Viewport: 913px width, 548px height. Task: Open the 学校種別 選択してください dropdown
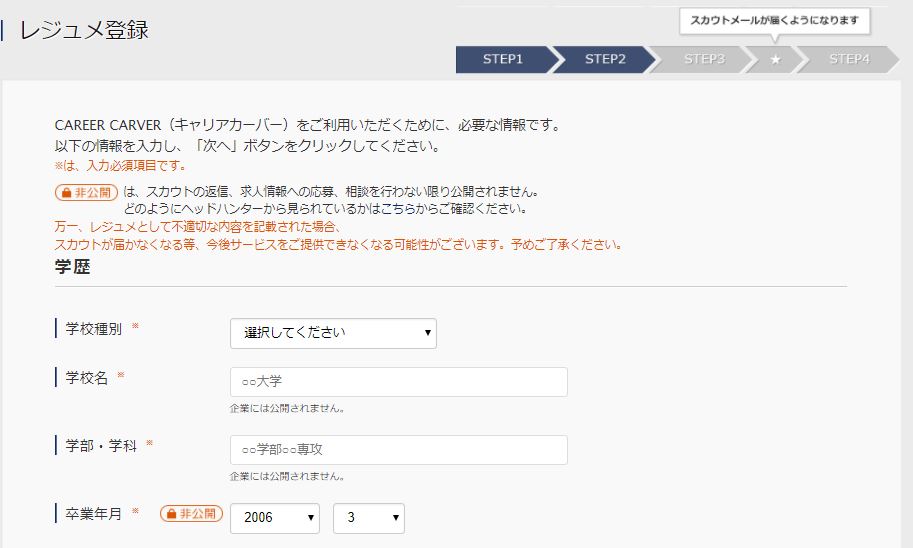point(333,333)
